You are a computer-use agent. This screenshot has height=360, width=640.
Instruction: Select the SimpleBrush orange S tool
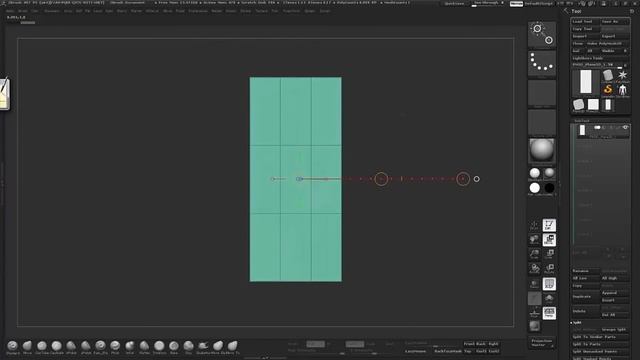click(608, 90)
